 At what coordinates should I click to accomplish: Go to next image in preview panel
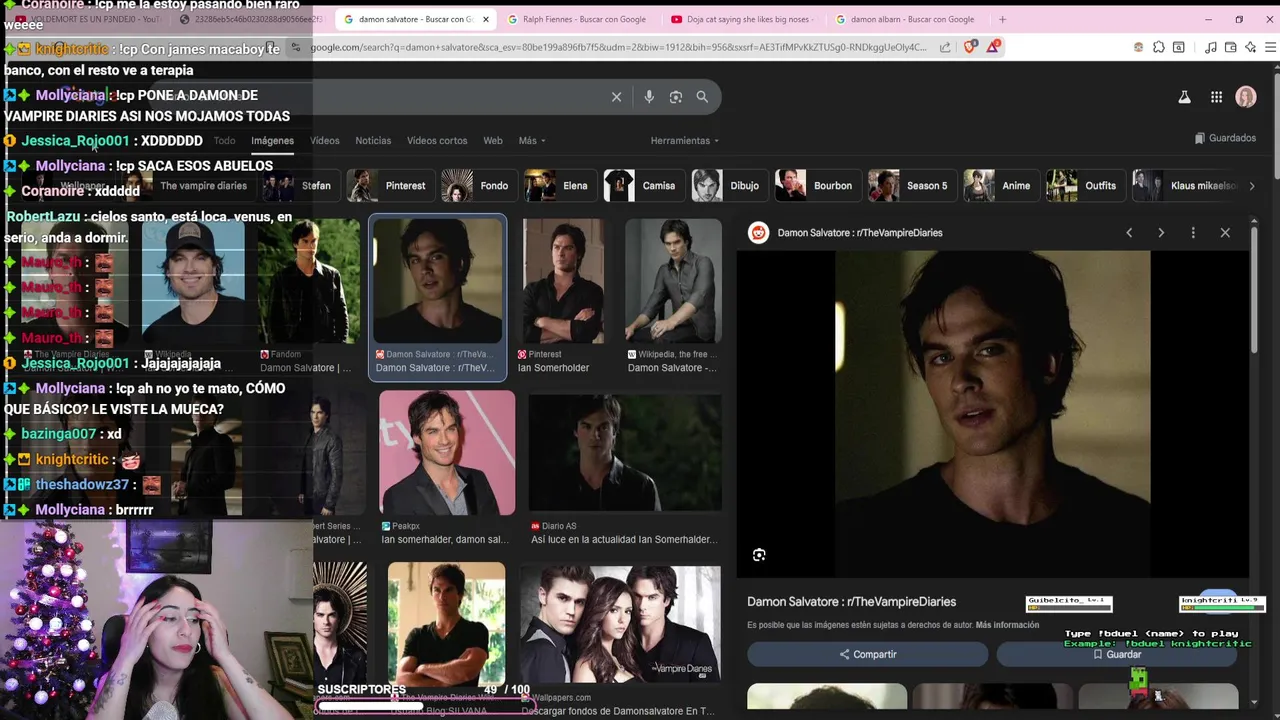point(1161,233)
